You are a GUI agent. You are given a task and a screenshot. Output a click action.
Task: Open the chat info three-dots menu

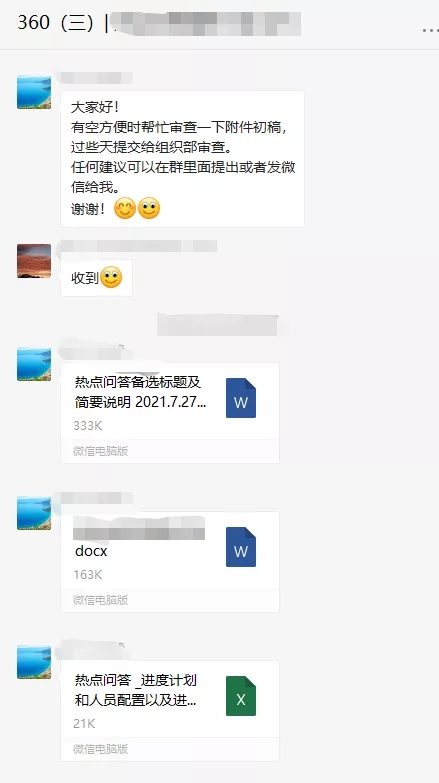(430, 30)
